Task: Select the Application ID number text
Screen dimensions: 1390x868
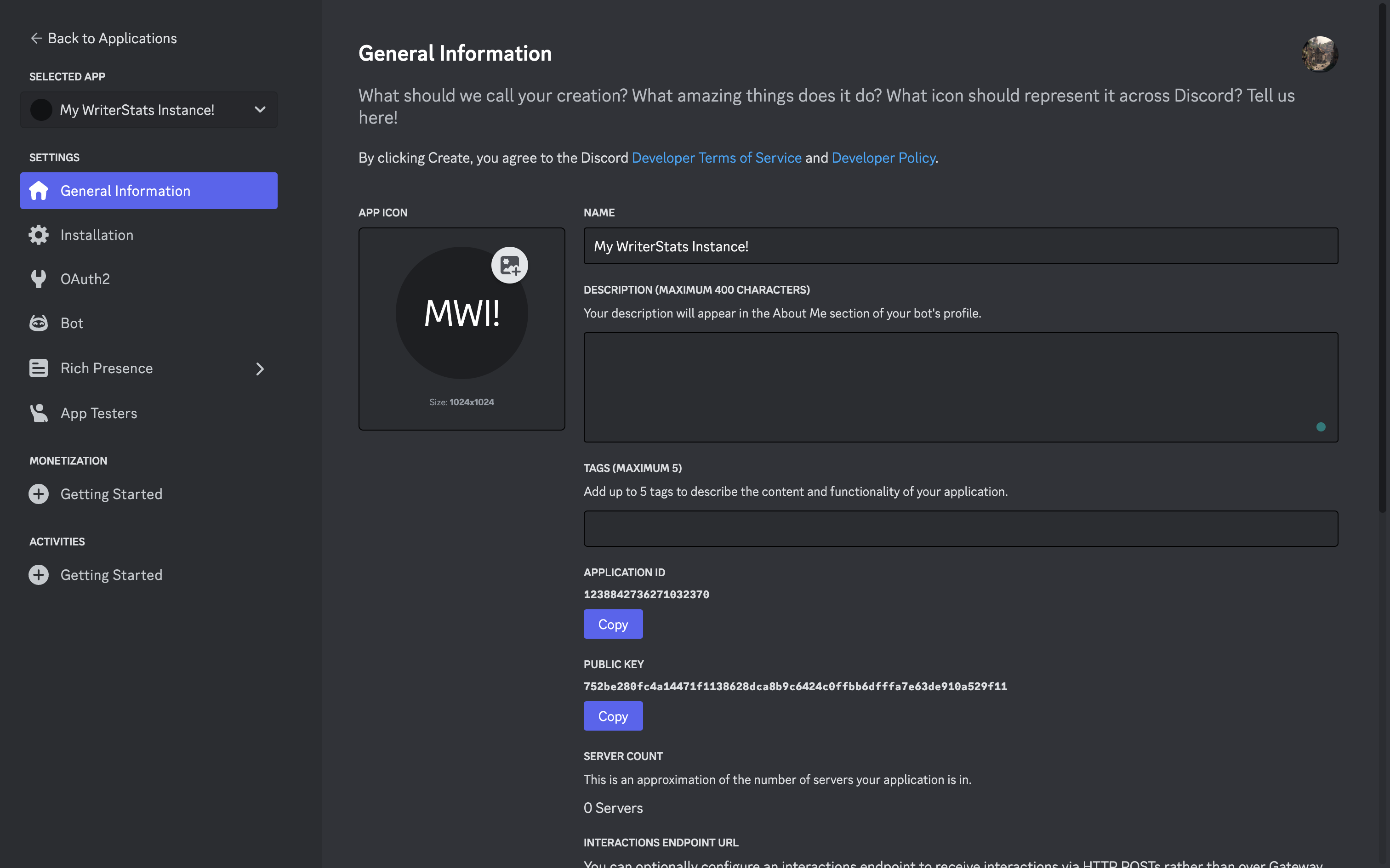Action: (x=646, y=594)
